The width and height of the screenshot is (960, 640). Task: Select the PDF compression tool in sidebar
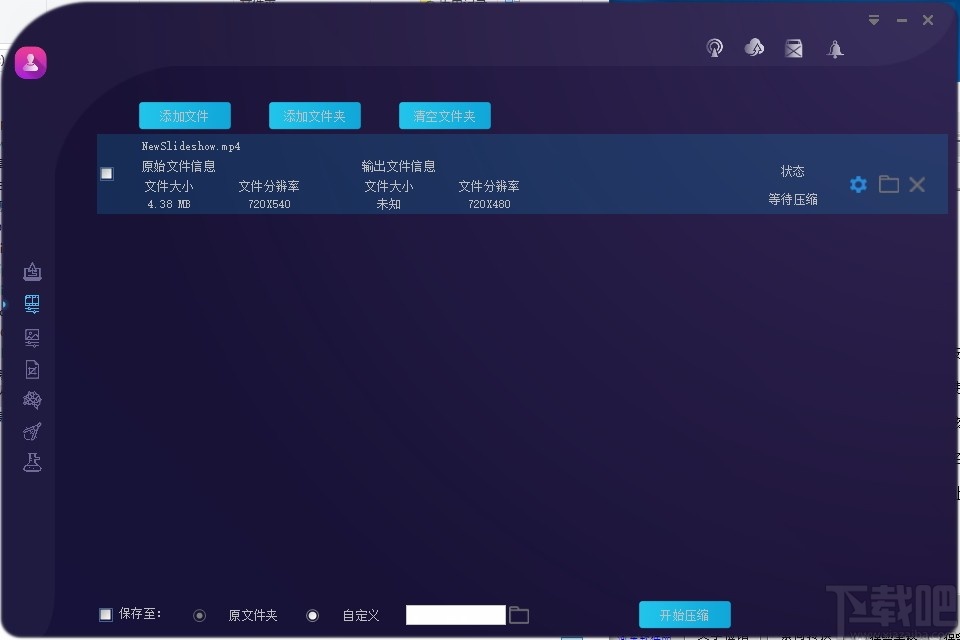31,369
